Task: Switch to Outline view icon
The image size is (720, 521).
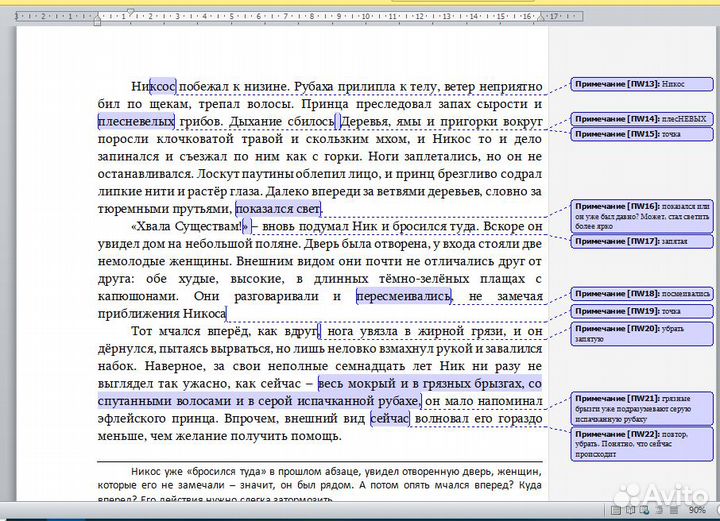Action: point(659,510)
